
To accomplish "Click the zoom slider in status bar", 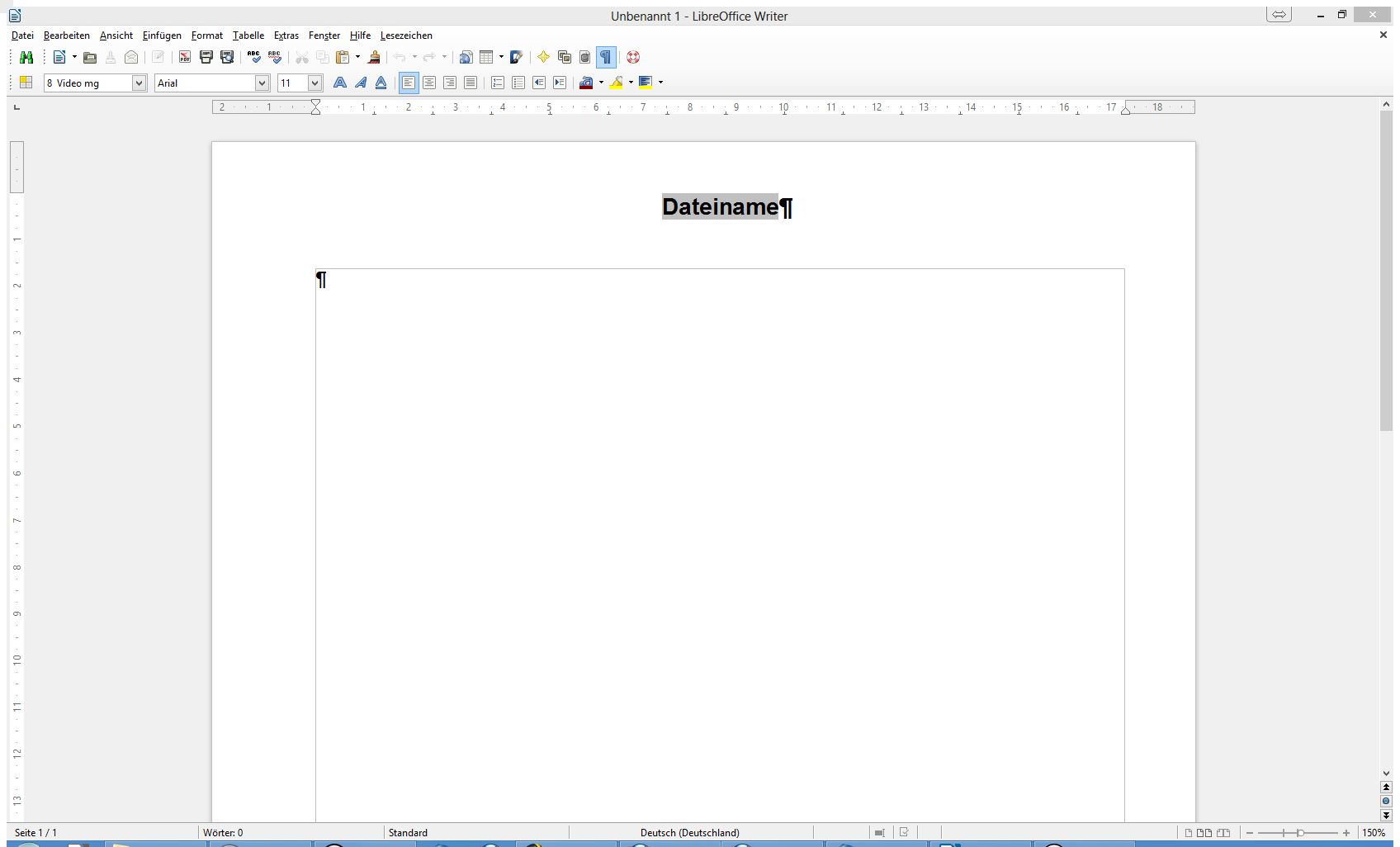I will [1296, 833].
